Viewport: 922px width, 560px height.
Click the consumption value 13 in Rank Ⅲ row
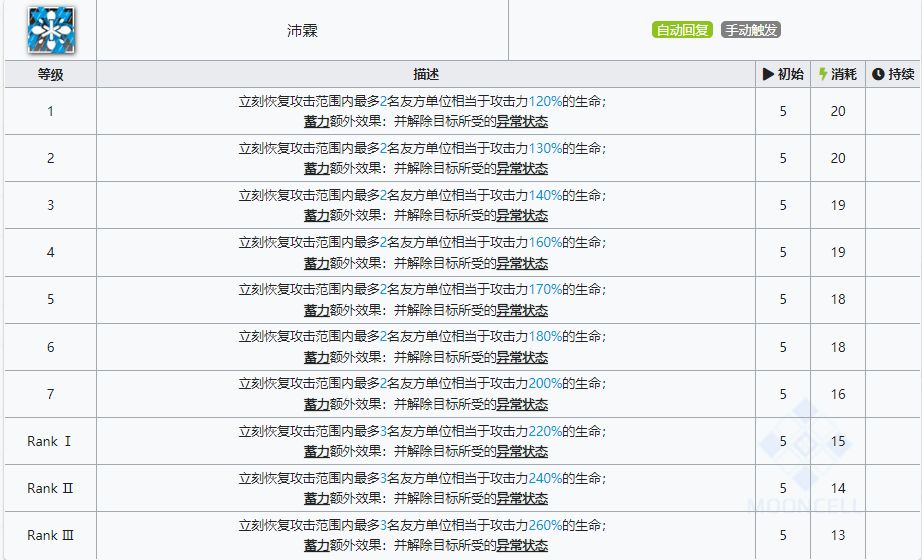pyautogui.click(x=838, y=535)
